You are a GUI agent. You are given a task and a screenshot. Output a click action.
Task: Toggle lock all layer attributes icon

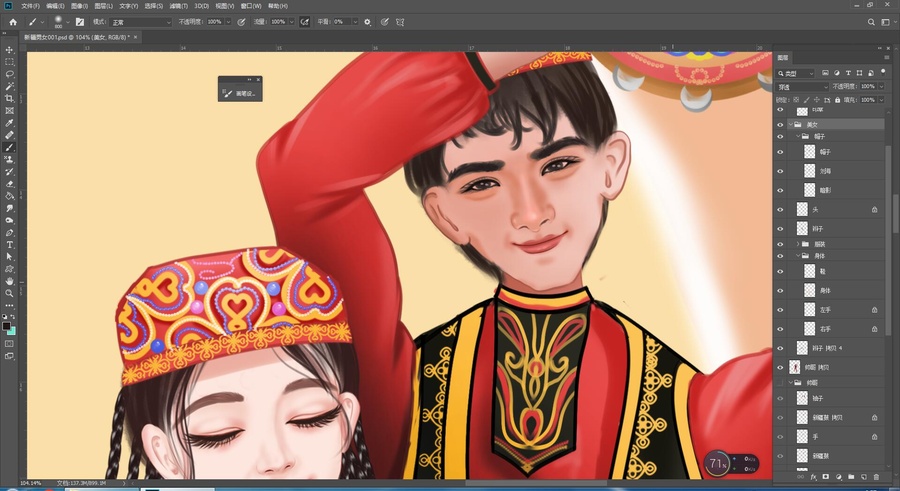[x=837, y=100]
